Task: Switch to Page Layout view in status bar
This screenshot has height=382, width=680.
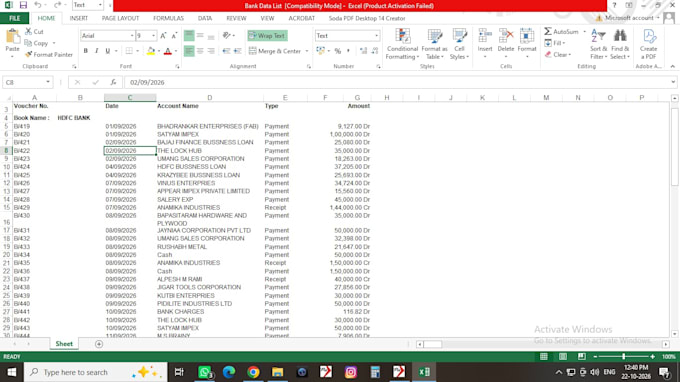Action: coord(562,356)
